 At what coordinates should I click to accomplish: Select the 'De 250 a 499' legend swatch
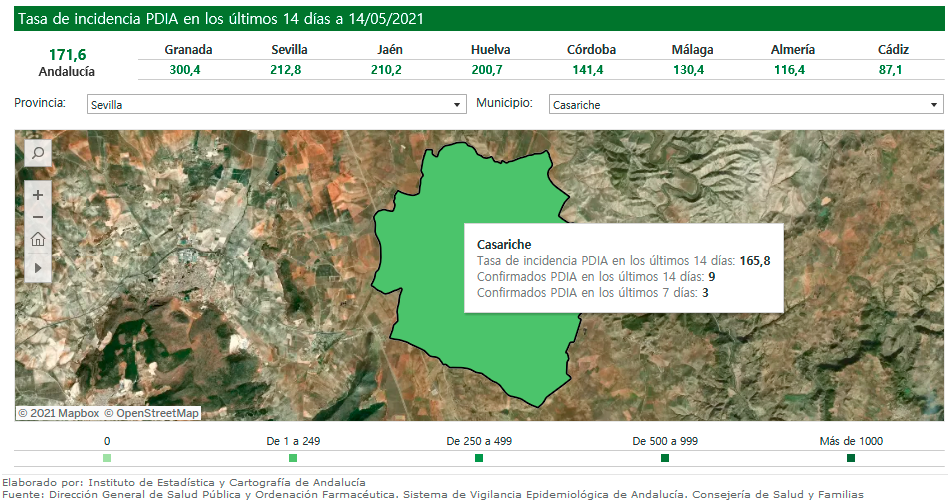click(479, 458)
